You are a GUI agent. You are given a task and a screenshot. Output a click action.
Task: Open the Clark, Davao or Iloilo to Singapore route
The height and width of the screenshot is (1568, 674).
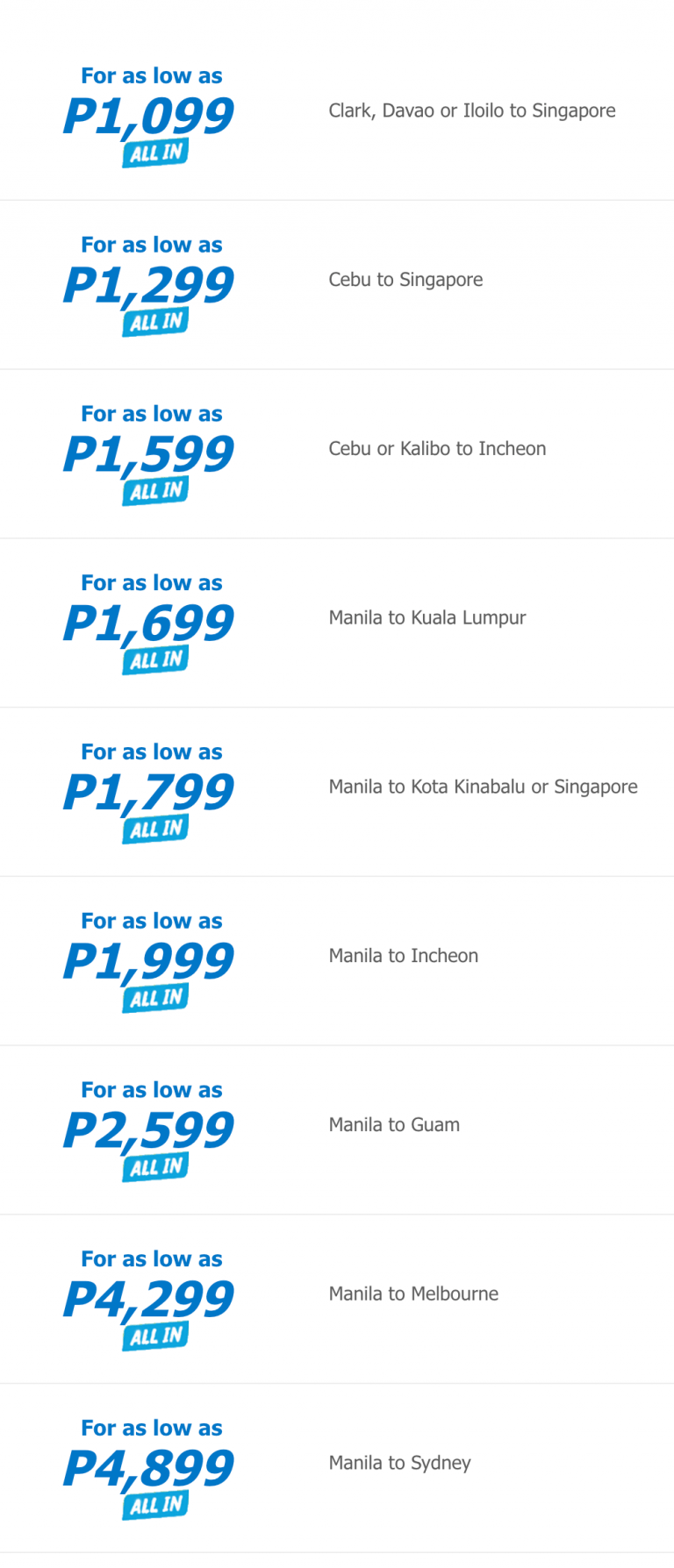click(471, 110)
